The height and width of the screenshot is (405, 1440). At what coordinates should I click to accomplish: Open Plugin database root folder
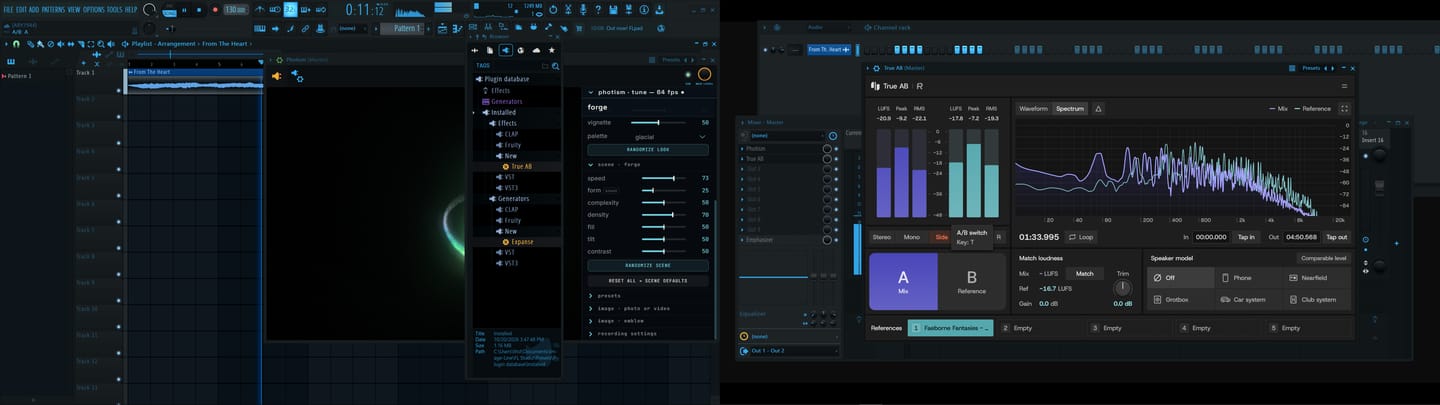click(509, 79)
